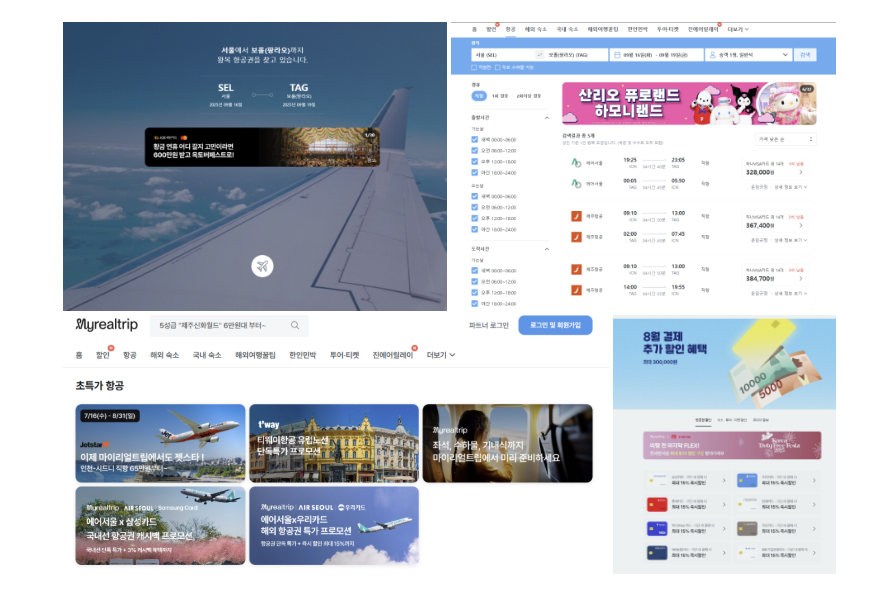Uncheck 출발시간 가는날 야간 18:00~24:00
Image resolution: width=890 pixels, height=598 pixels.
click(475, 172)
